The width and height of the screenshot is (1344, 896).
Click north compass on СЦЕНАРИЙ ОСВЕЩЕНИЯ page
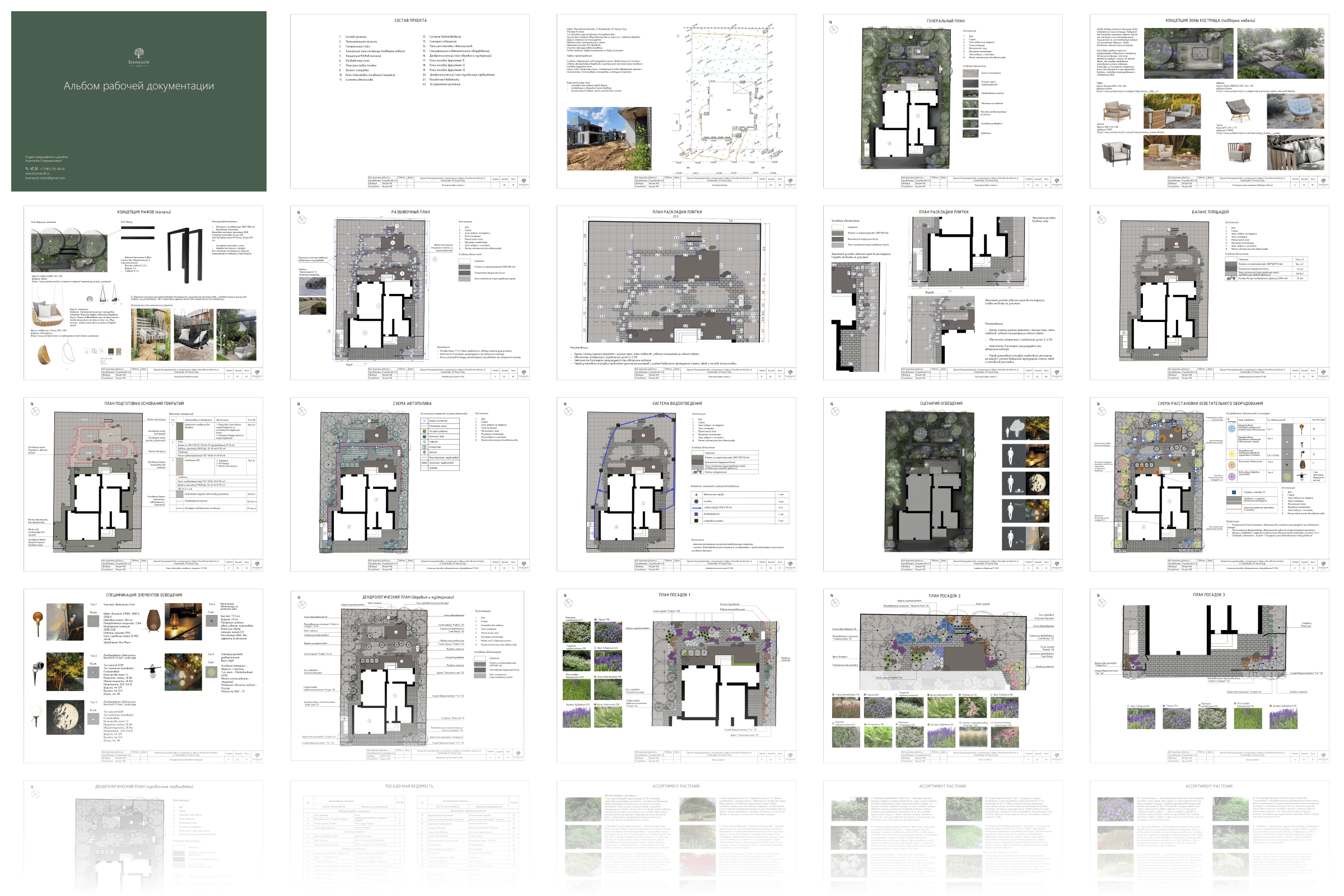tap(835, 412)
